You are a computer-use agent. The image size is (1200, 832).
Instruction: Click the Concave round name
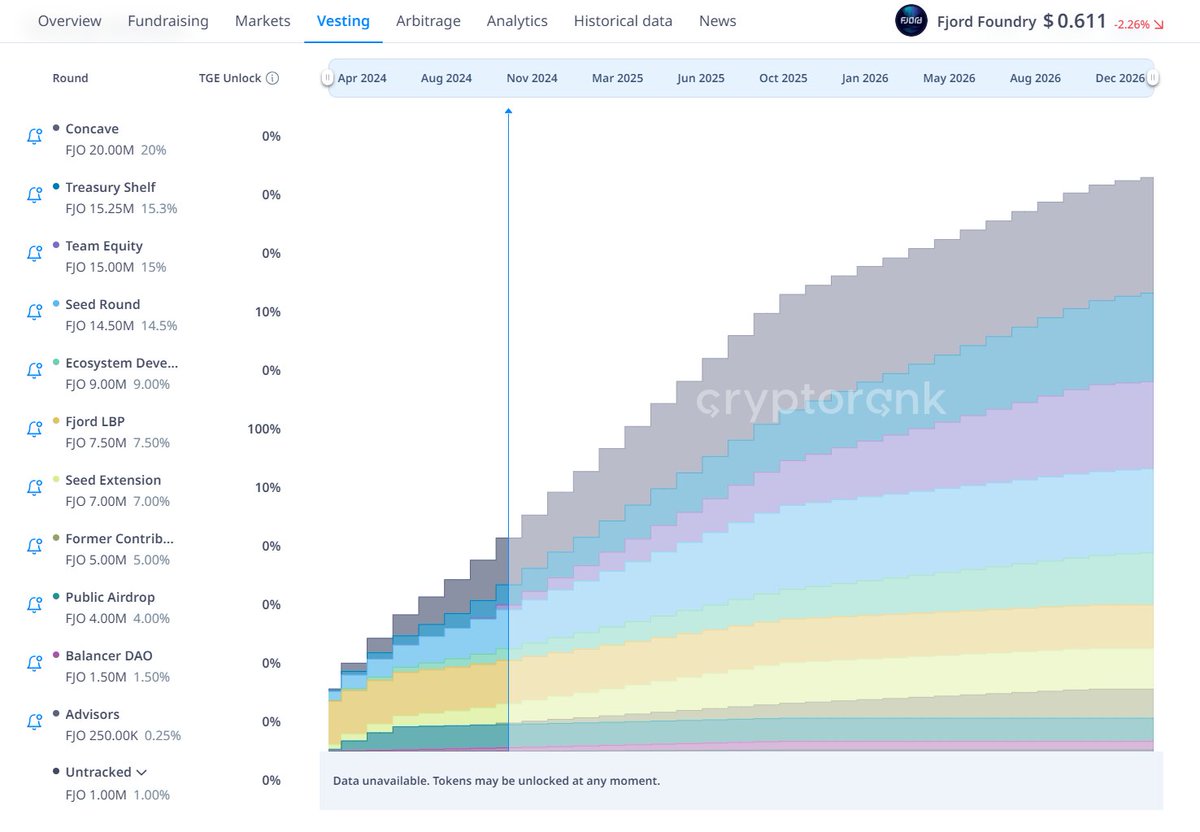[x=92, y=129]
